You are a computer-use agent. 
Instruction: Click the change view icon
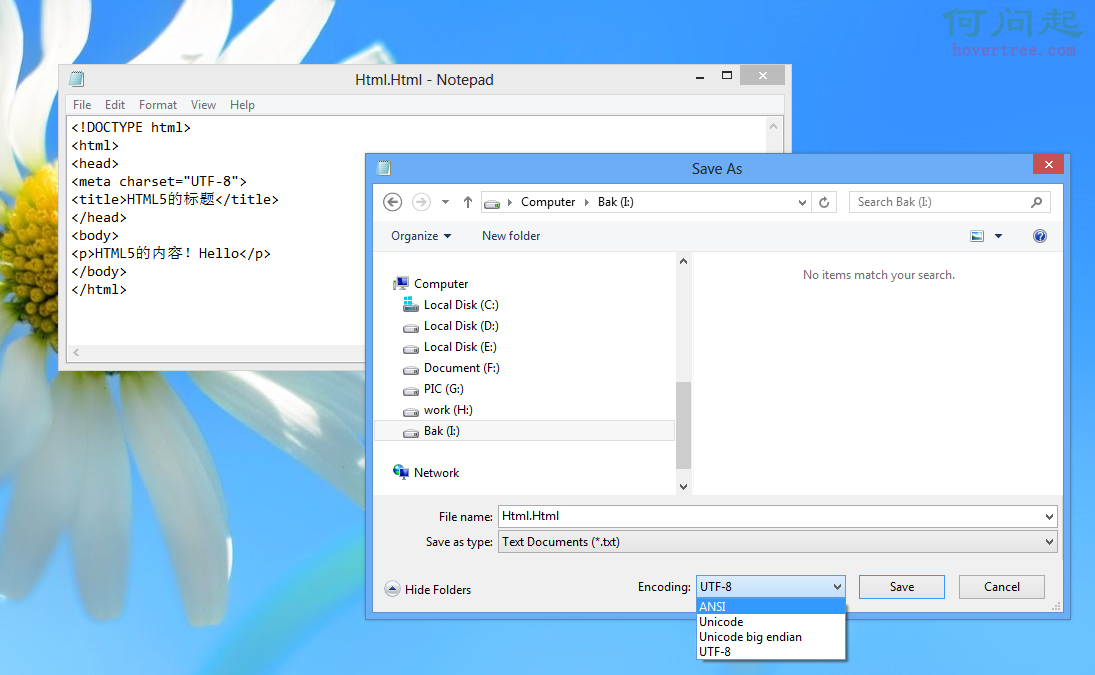click(977, 236)
